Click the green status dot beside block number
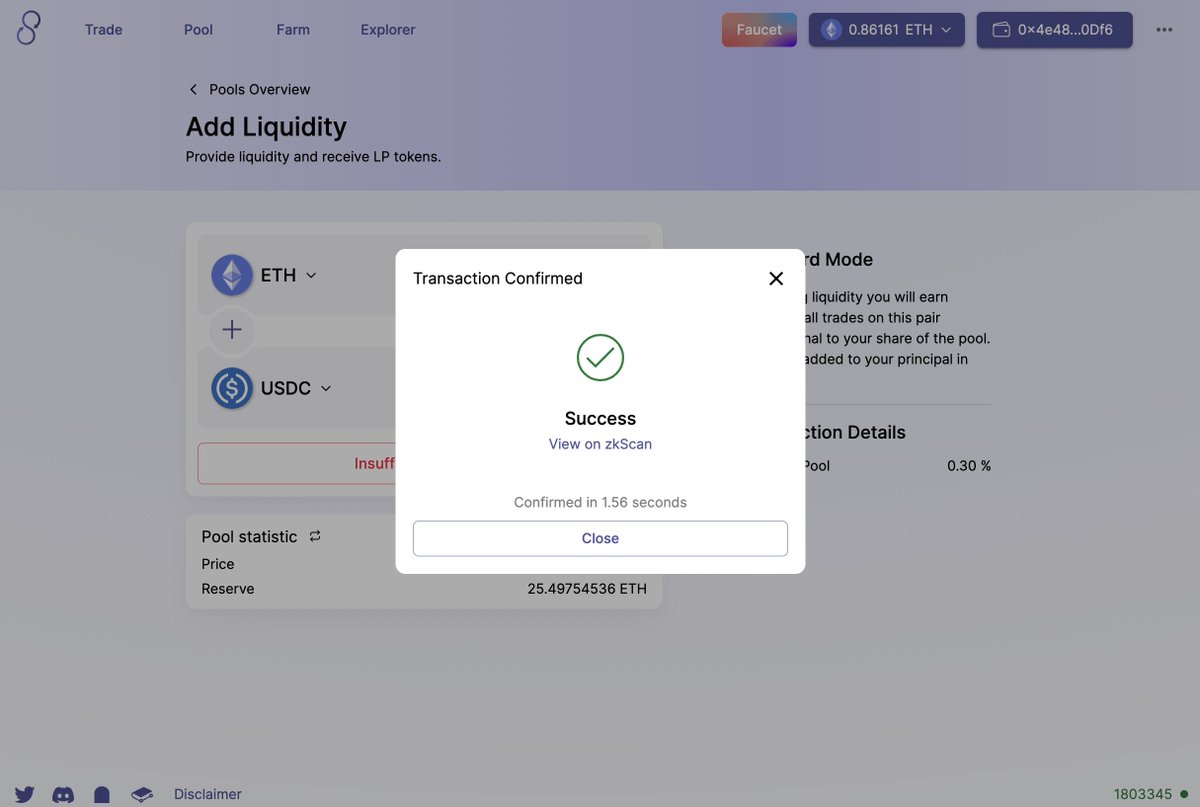 pyautogui.click(x=1184, y=794)
